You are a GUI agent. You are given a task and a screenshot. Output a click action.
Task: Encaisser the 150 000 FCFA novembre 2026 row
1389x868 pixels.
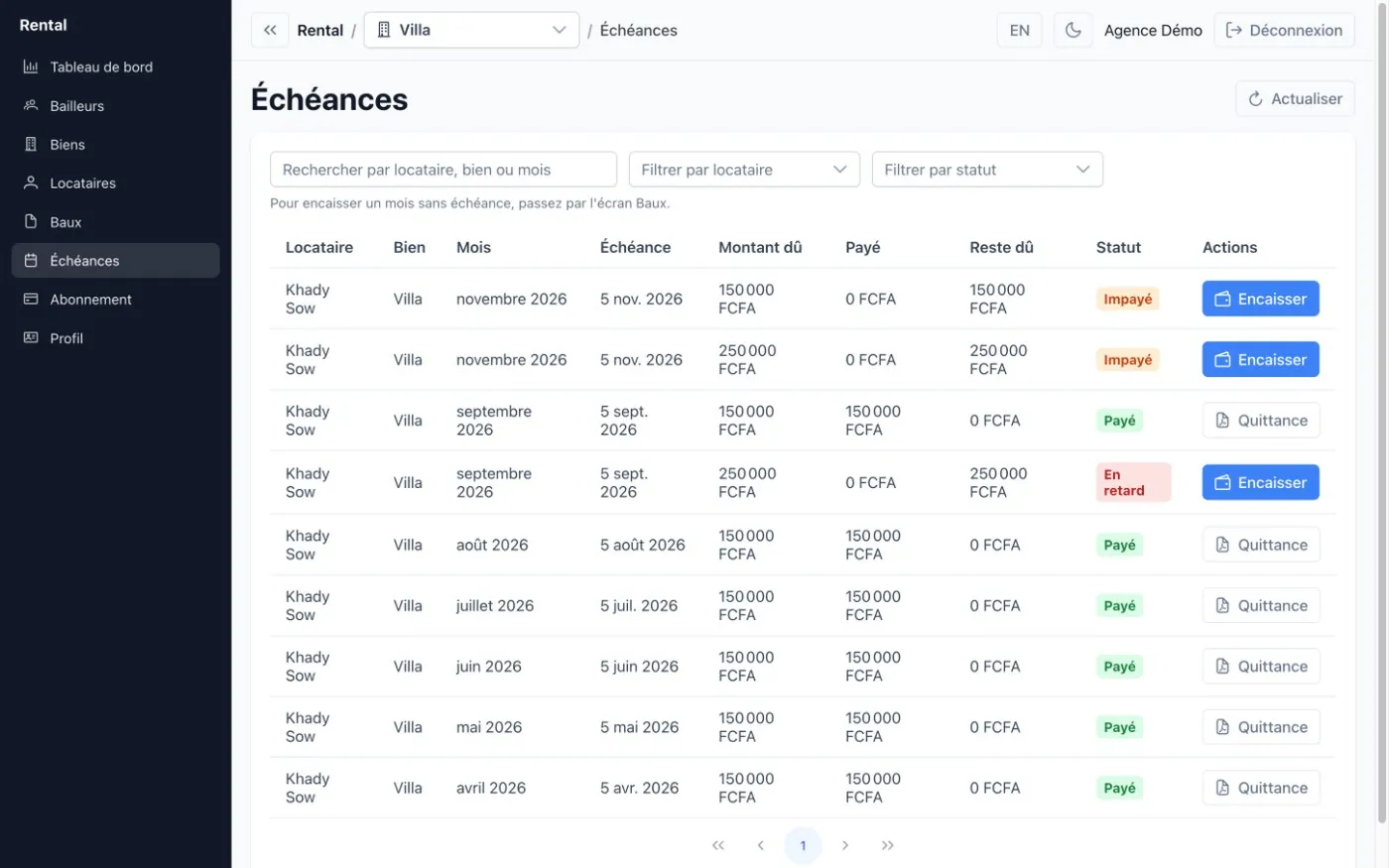click(x=1260, y=299)
